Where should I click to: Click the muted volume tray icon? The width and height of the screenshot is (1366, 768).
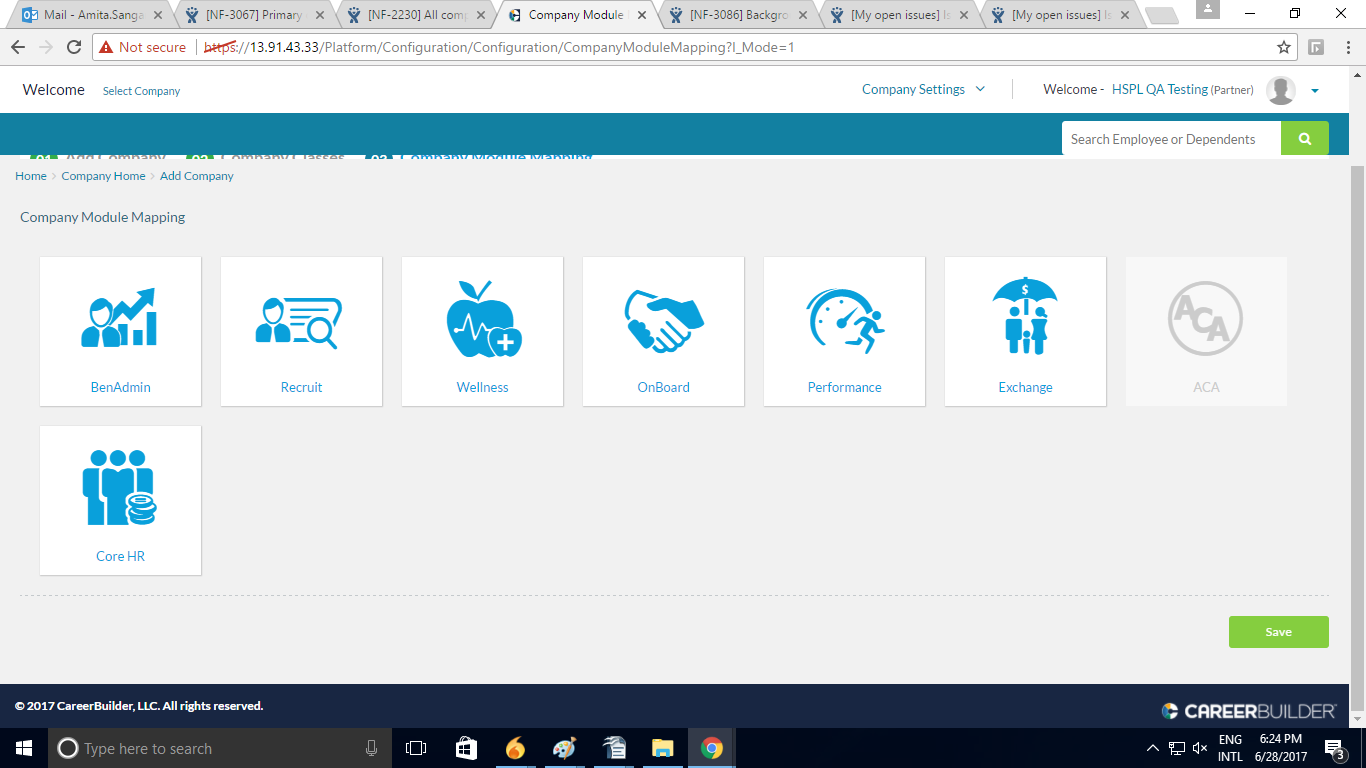click(1200, 748)
